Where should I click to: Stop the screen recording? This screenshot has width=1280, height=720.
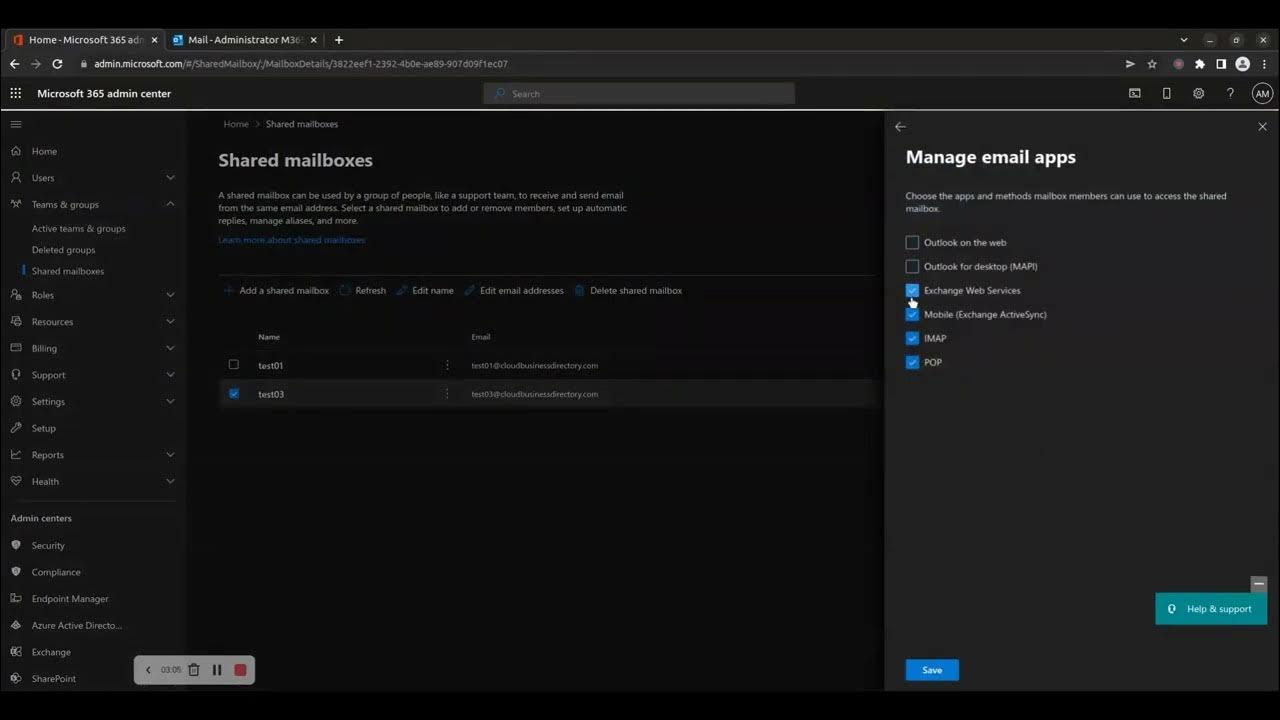coord(240,670)
